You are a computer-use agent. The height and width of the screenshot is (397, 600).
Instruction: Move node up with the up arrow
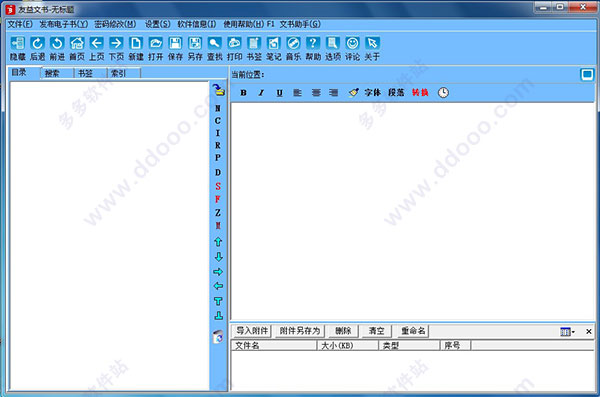click(x=218, y=242)
